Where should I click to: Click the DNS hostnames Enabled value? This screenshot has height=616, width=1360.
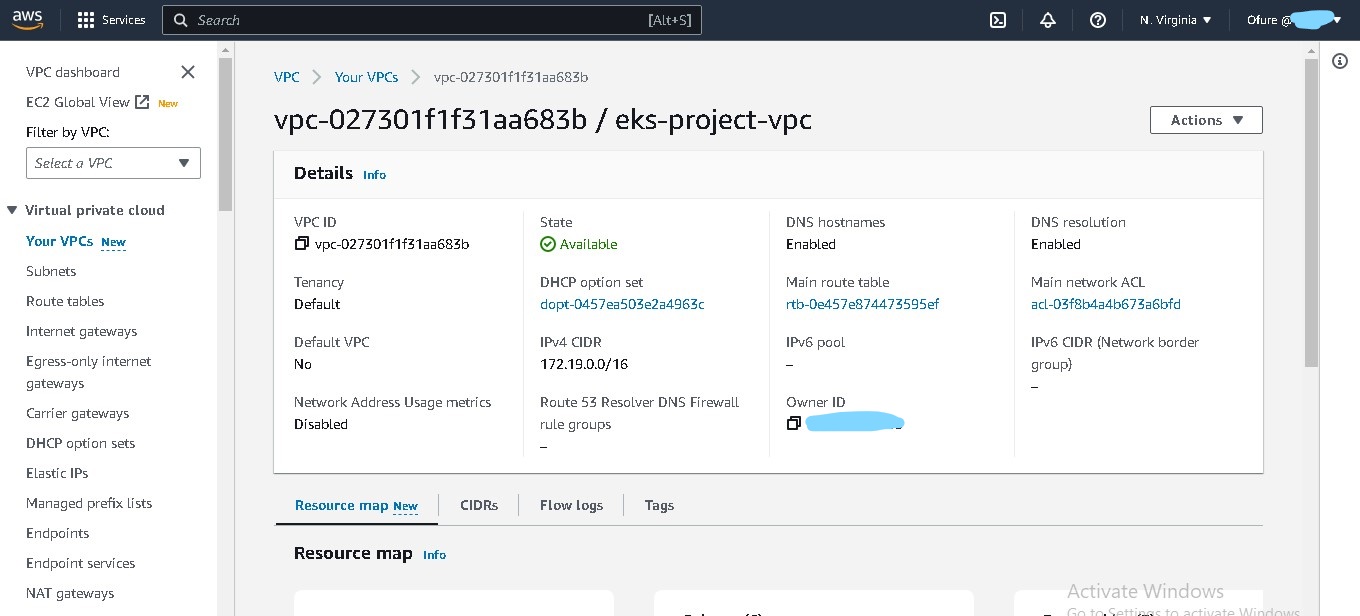(811, 244)
